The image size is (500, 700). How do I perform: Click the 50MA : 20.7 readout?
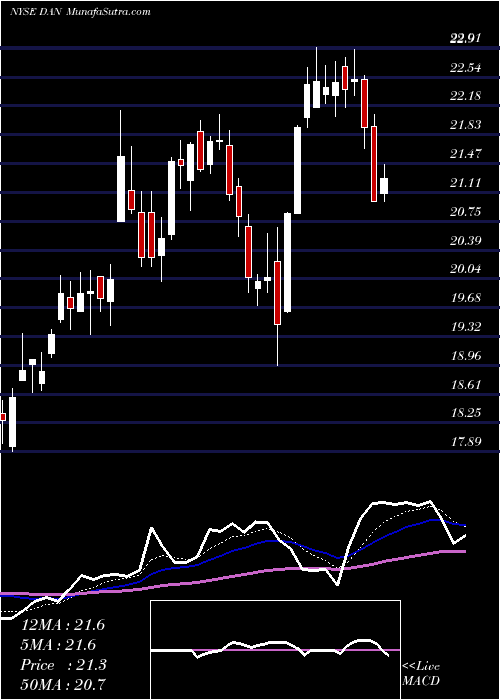[x=64, y=685]
